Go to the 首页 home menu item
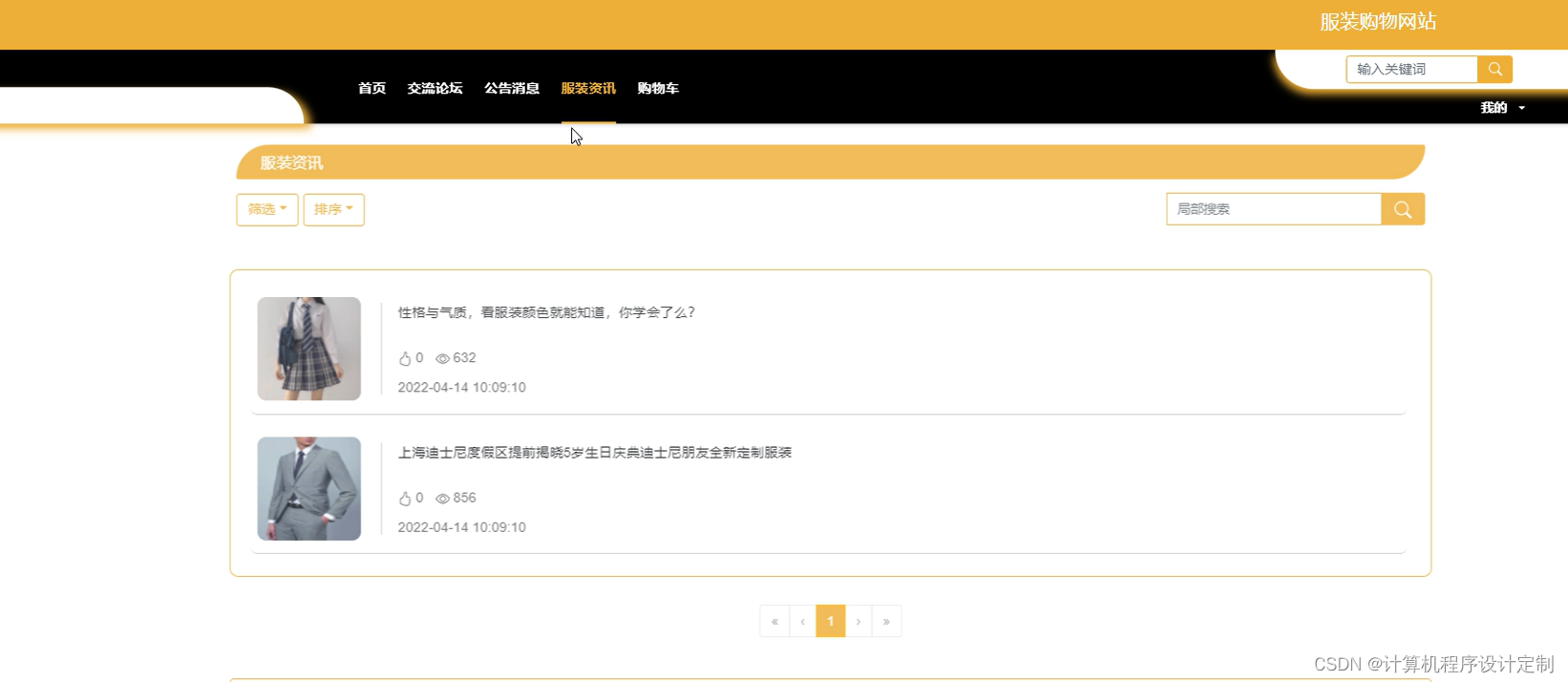The width and height of the screenshot is (1568, 682). pyautogui.click(x=371, y=88)
